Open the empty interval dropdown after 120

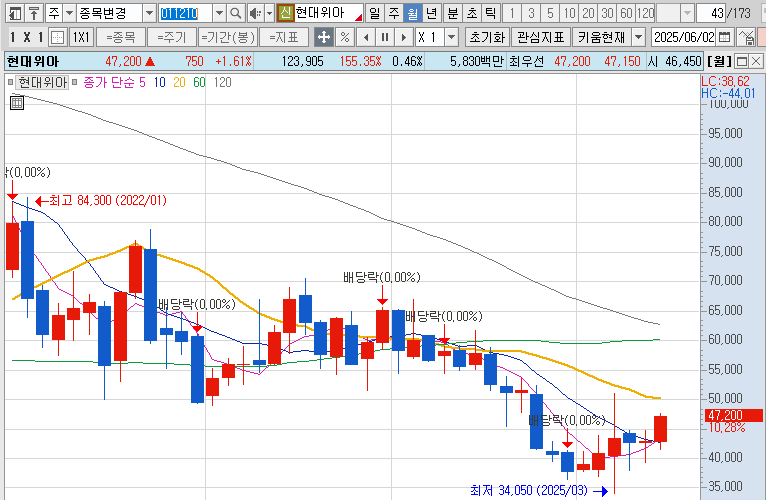pyautogui.click(x=687, y=13)
